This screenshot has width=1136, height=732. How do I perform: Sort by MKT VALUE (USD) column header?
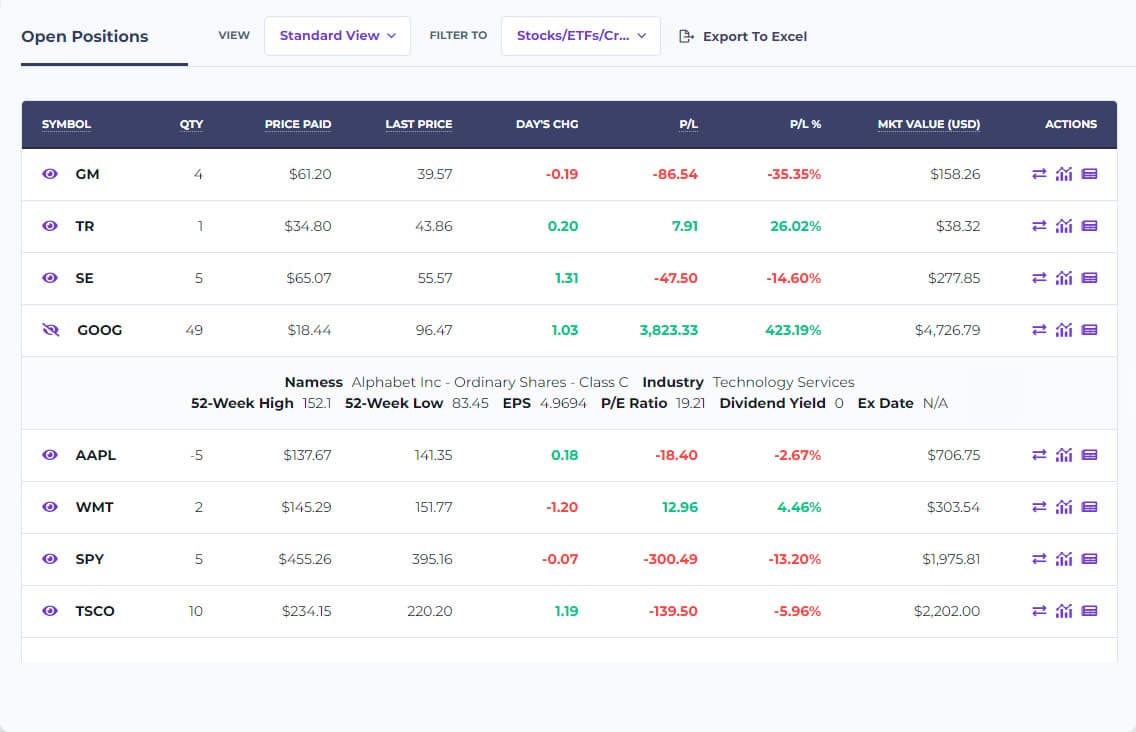click(929, 124)
